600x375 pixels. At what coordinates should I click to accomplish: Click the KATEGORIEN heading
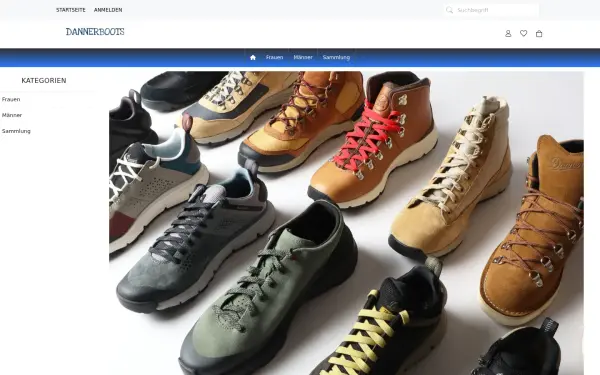(x=44, y=81)
